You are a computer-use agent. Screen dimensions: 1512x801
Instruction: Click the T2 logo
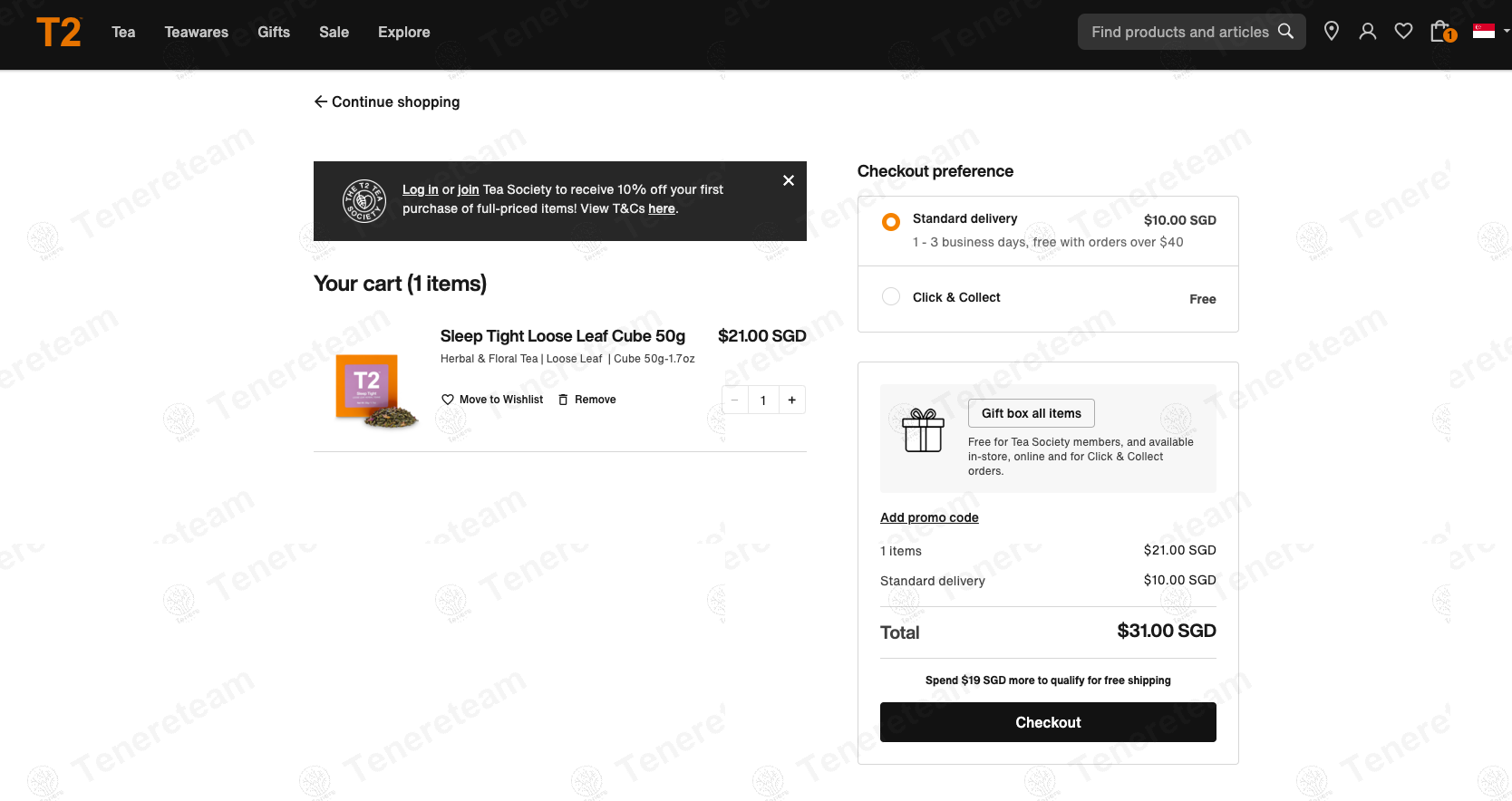coord(59,33)
